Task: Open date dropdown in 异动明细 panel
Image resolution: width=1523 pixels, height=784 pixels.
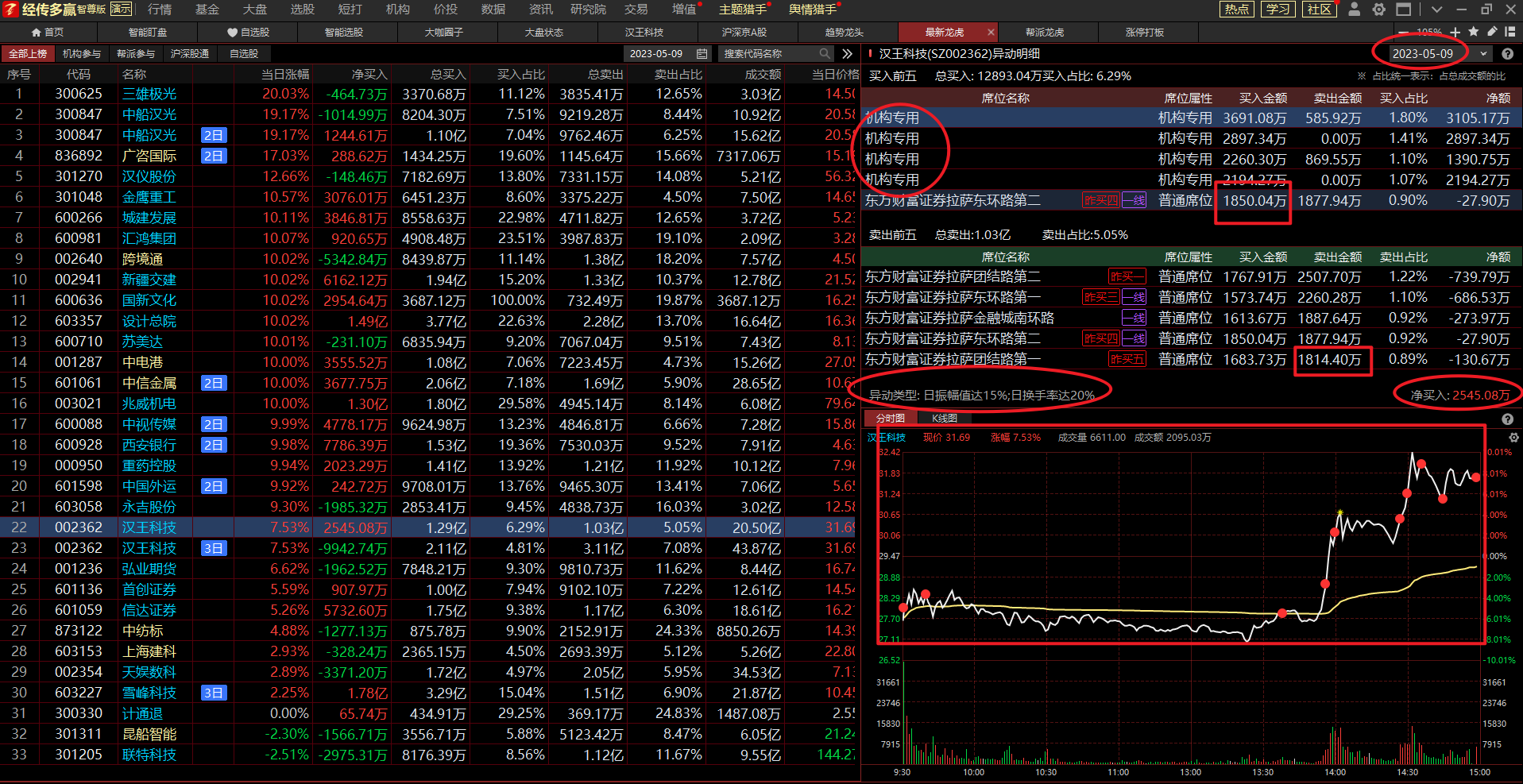Action: click(x=1483, y=54)
